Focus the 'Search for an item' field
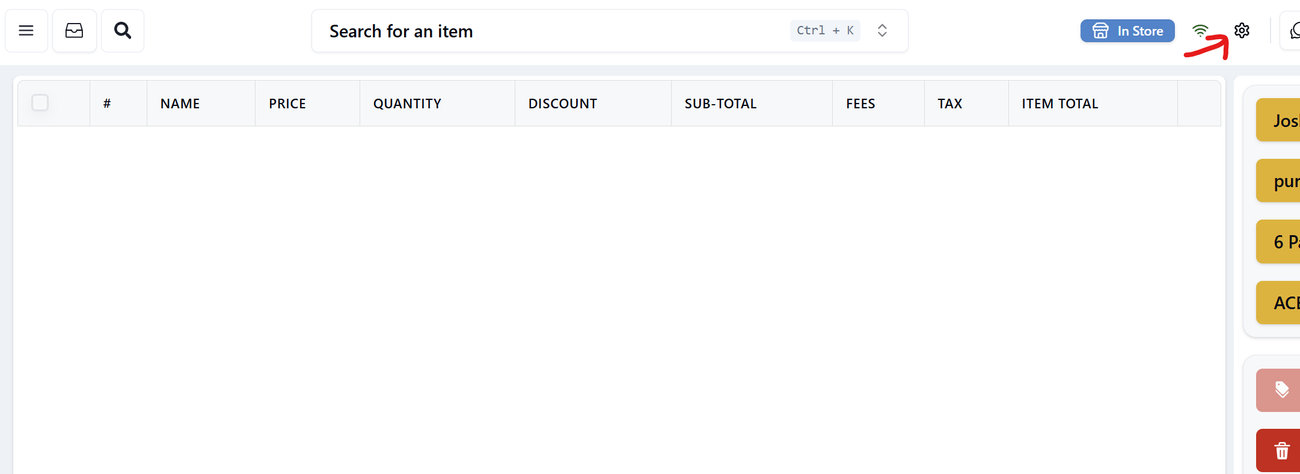This screenshot has width=1300, height=474. click(x=550, y=31)
